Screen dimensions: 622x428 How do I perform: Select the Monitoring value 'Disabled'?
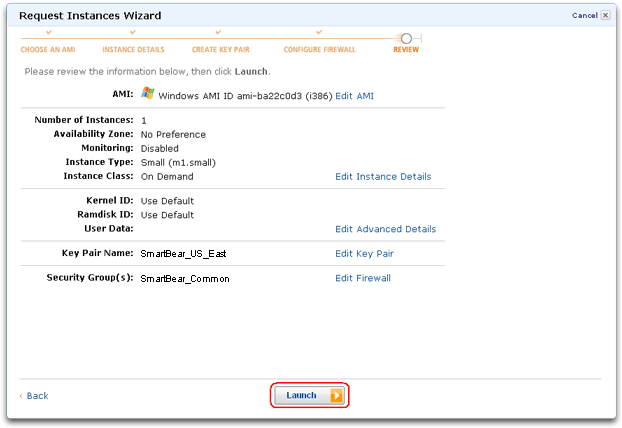click(159, 148)
